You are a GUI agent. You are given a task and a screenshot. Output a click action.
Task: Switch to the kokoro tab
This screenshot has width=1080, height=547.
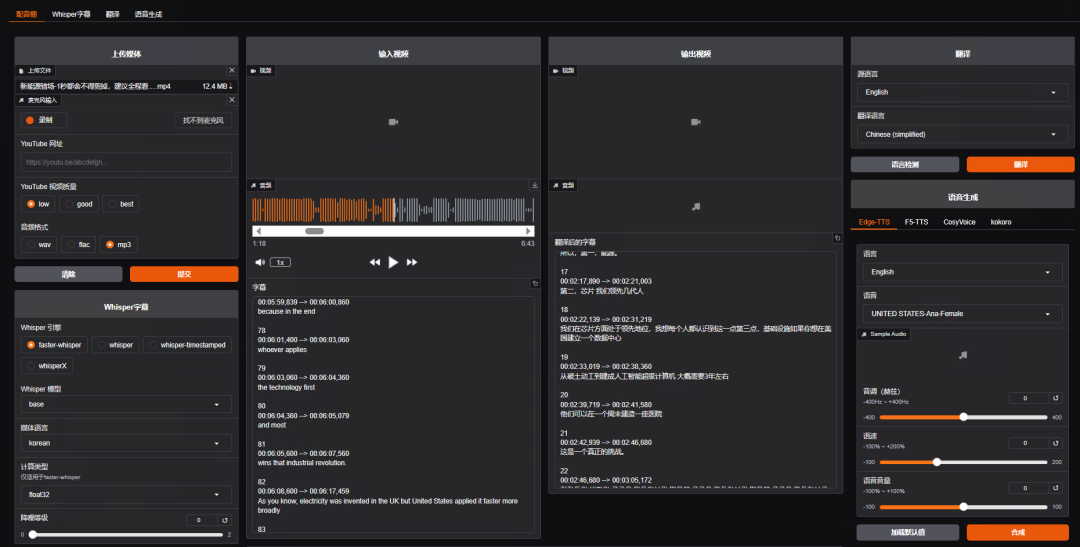pyautogui.click(x=1001, y=222)
